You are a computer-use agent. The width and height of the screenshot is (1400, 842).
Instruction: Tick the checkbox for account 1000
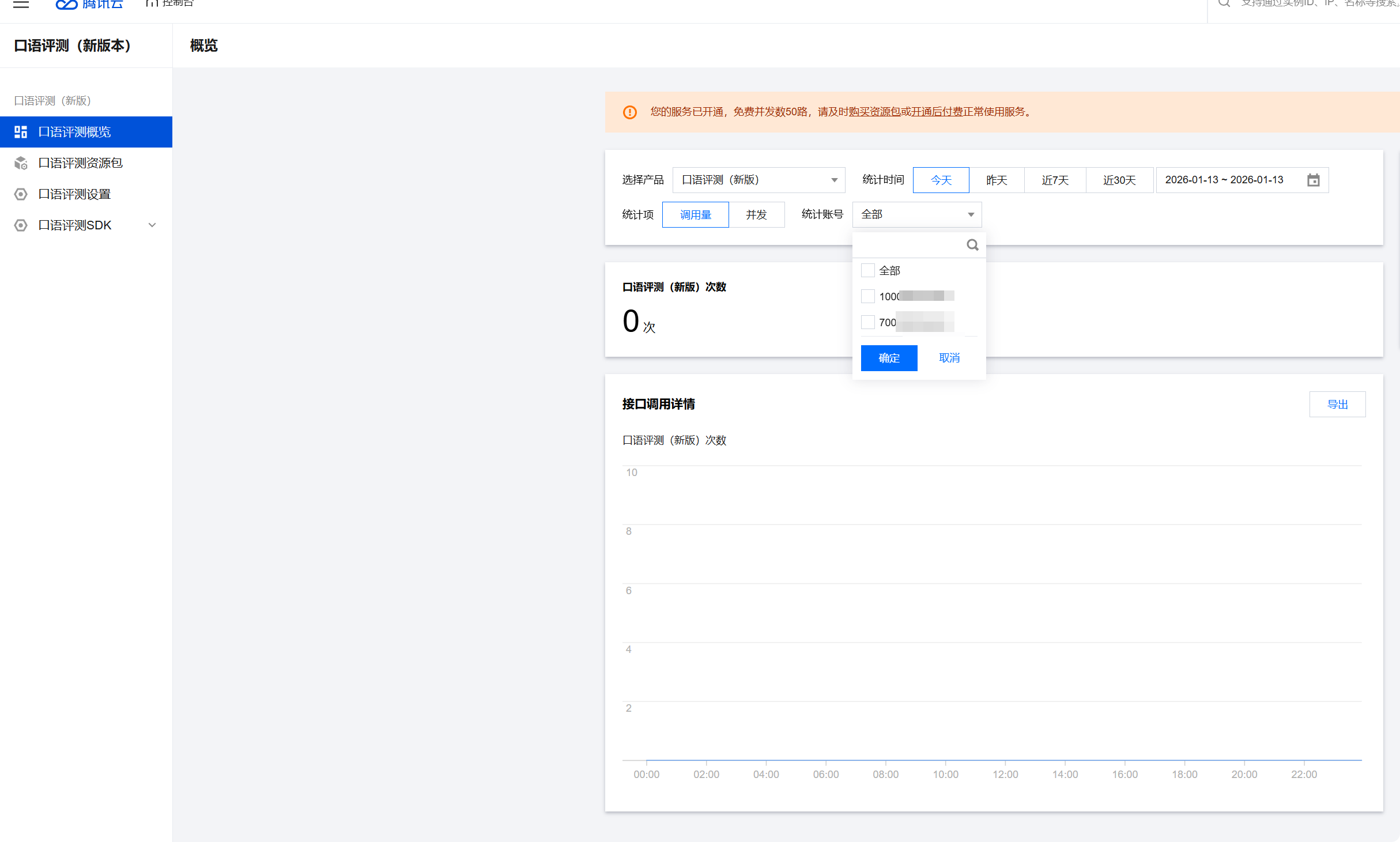tap(867, 296)
